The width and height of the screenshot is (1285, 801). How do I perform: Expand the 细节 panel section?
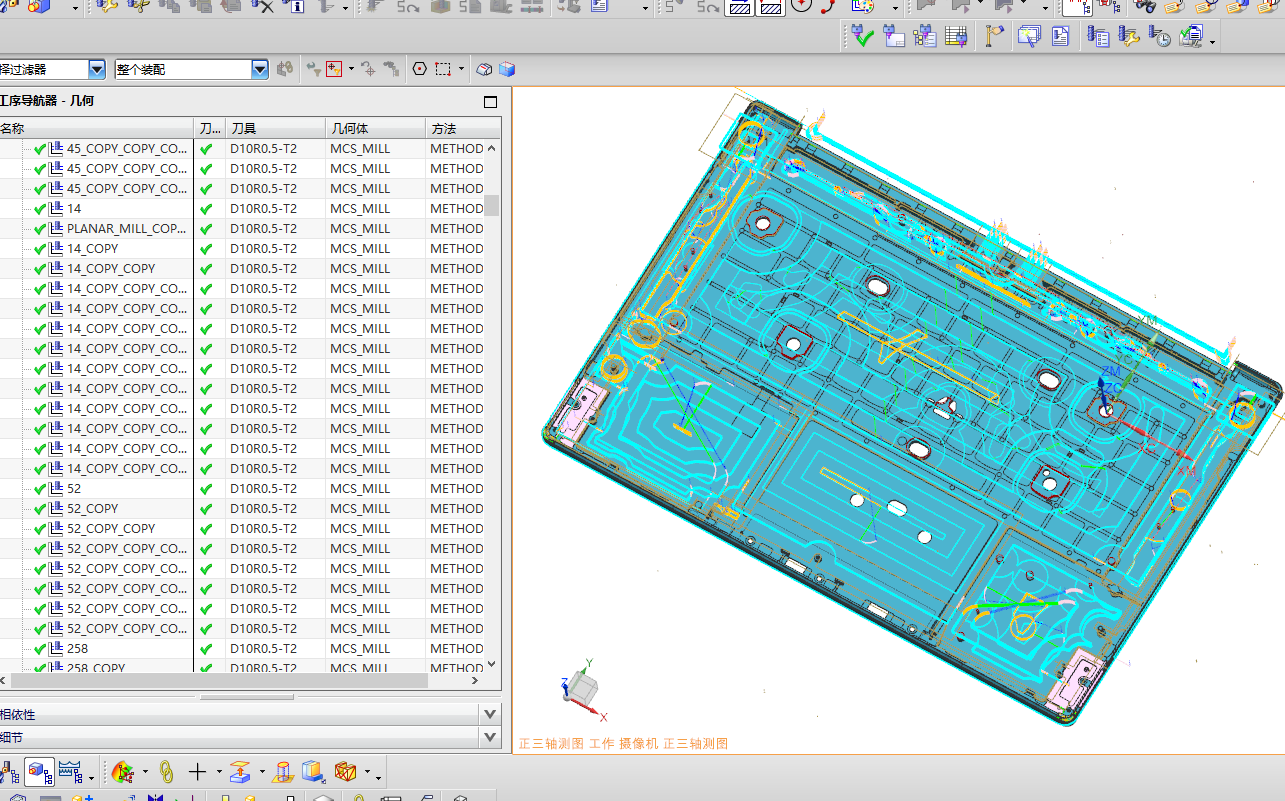coord(490,738)
